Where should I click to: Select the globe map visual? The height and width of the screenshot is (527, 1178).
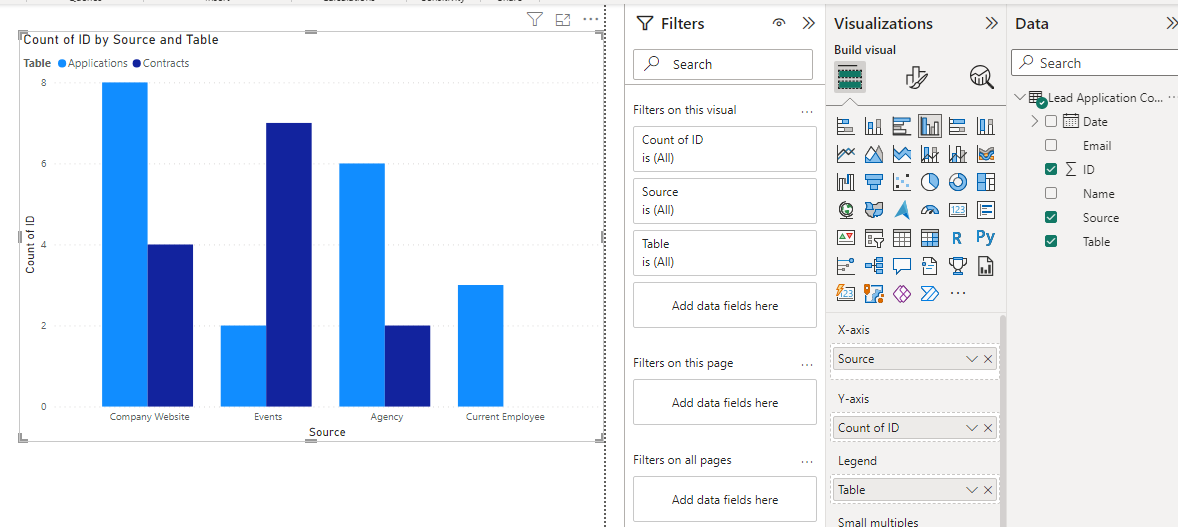846,210
